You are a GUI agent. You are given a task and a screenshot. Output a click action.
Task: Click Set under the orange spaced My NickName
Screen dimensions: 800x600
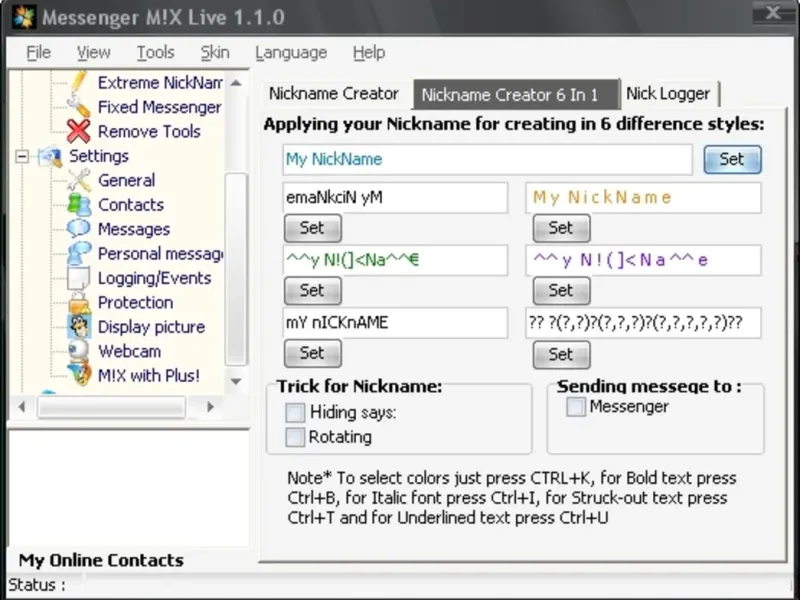coord(561,228)
